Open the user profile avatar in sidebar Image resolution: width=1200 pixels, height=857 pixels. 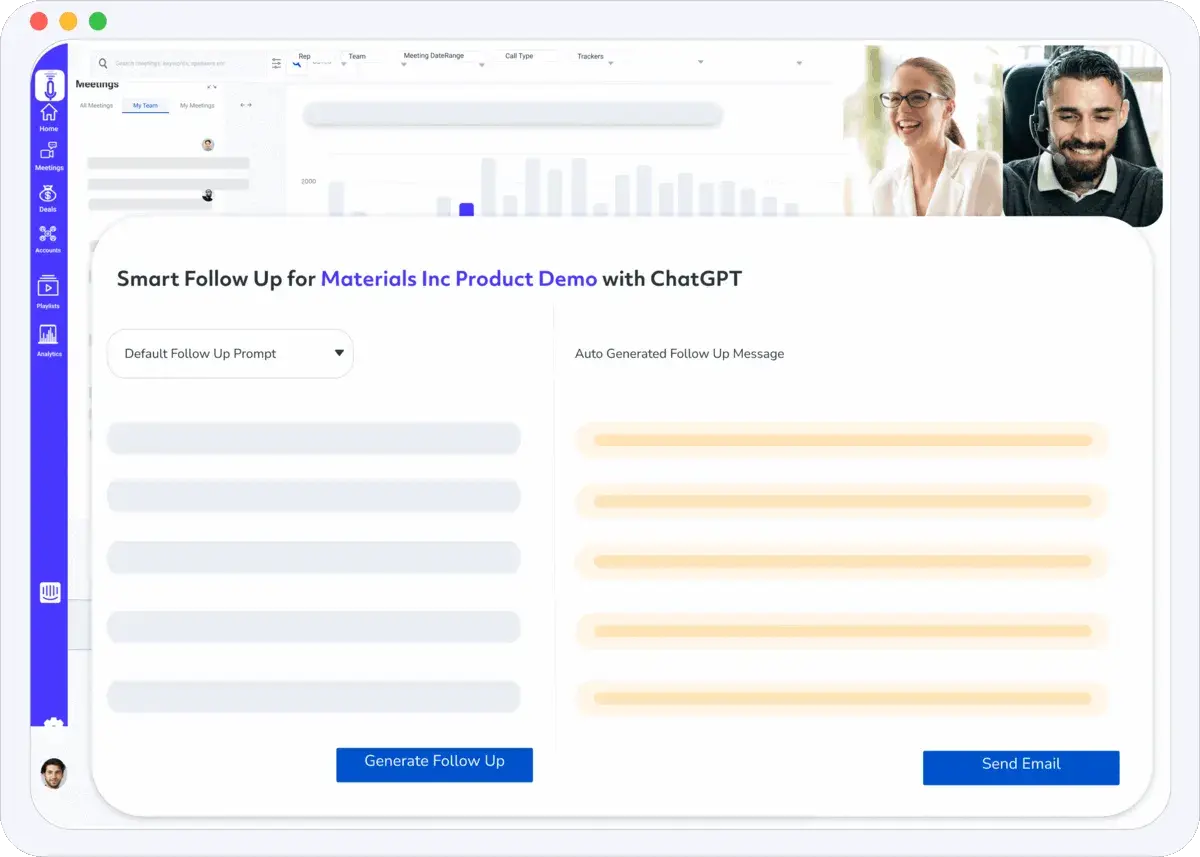[53, 773]
